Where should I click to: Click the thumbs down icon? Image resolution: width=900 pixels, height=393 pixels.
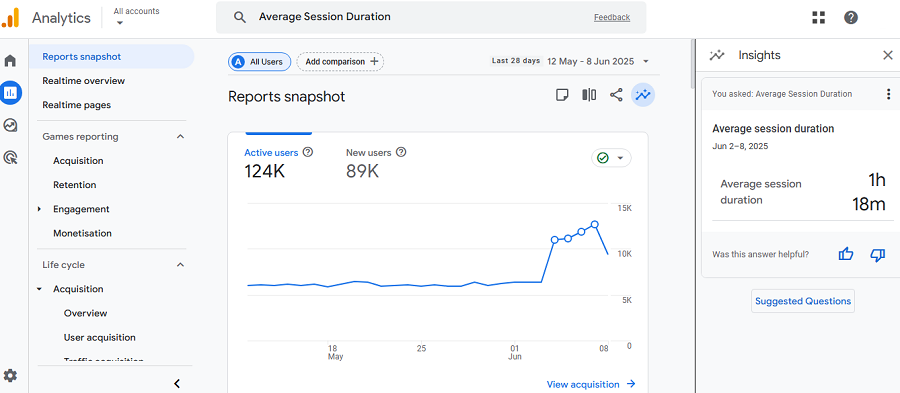coord(878,254)
